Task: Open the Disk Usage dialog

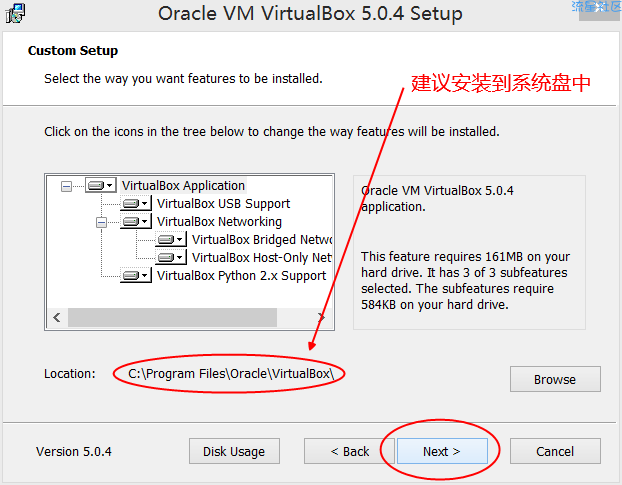Action: click(234, 451)
